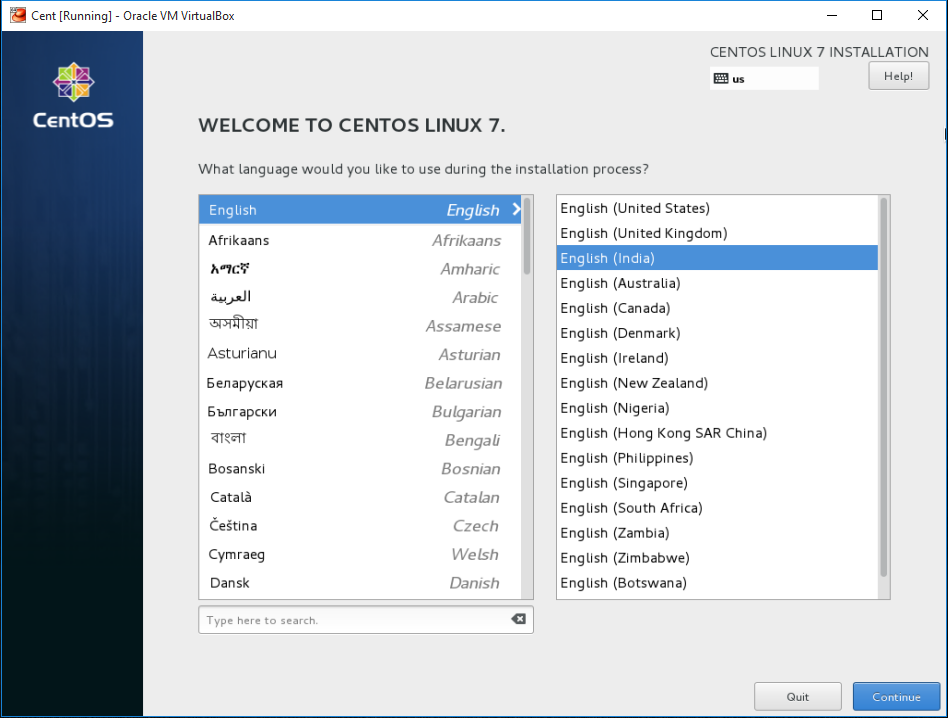
Task: Select English (Zimbabwe) locale
Action: (x=717, y=558)
